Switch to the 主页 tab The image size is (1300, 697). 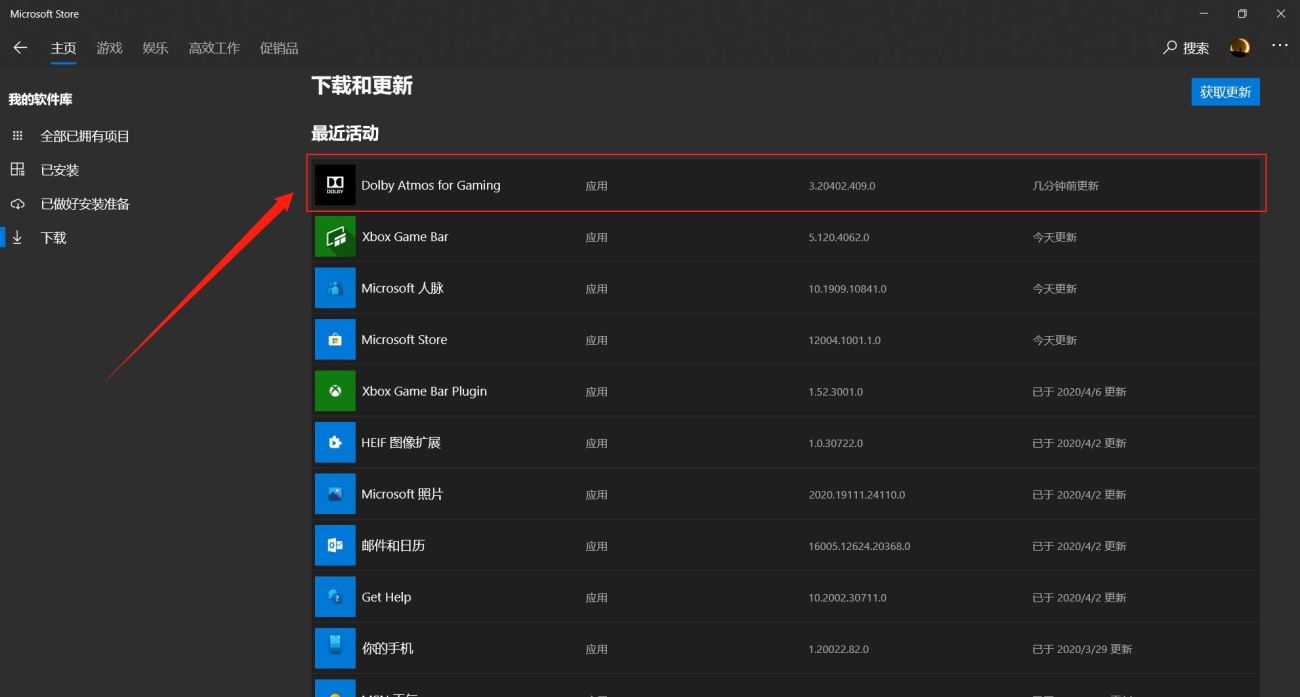pos(64,48)
